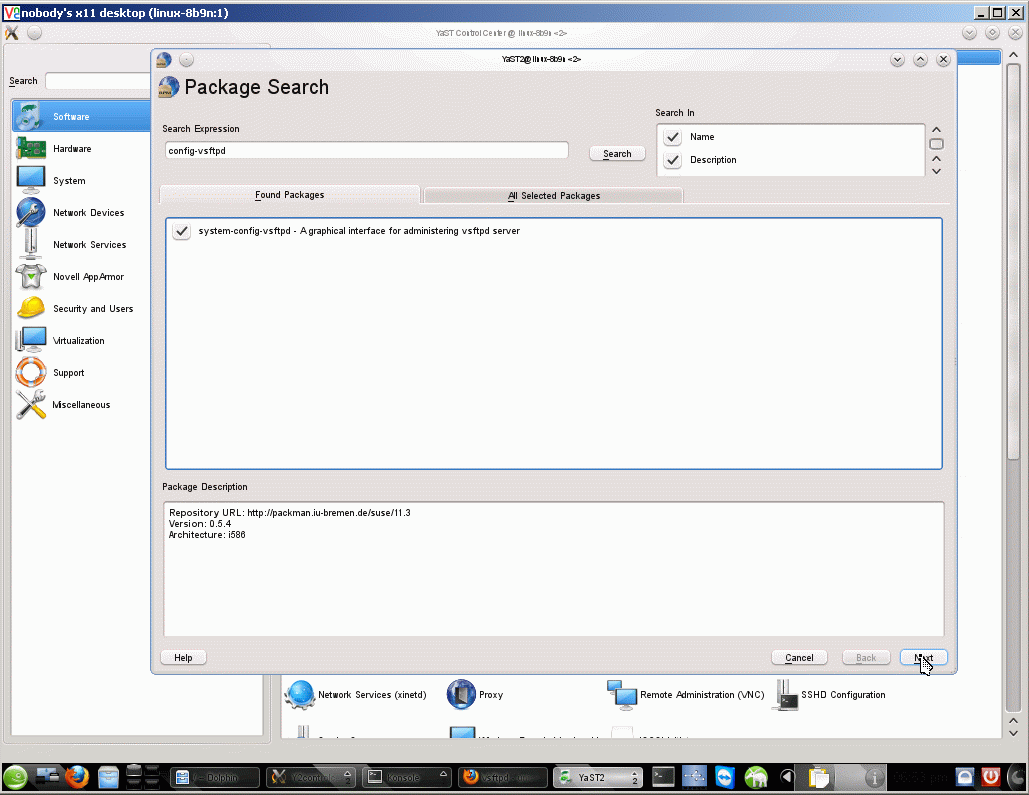The width and height of the screenshot is (1029, 795).
Task: Open Network Services category
Action: [89, 245]
